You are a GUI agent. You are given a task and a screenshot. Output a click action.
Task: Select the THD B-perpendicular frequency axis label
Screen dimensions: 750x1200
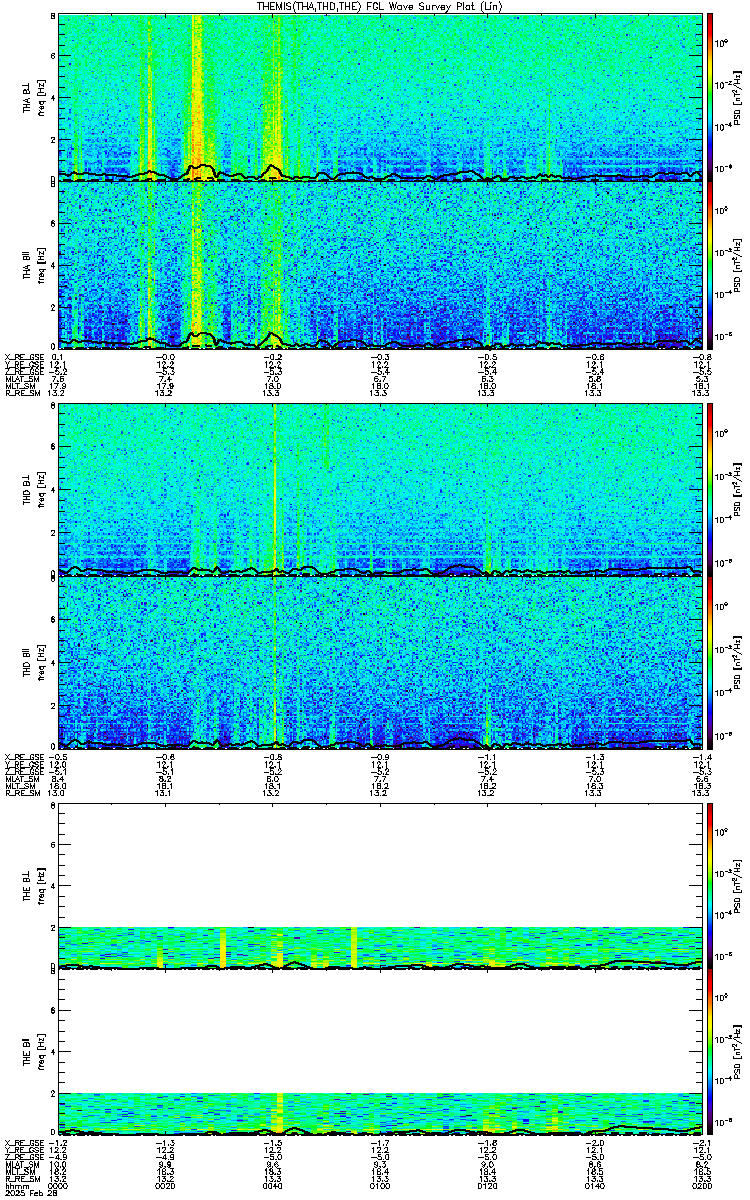point(32,489)
